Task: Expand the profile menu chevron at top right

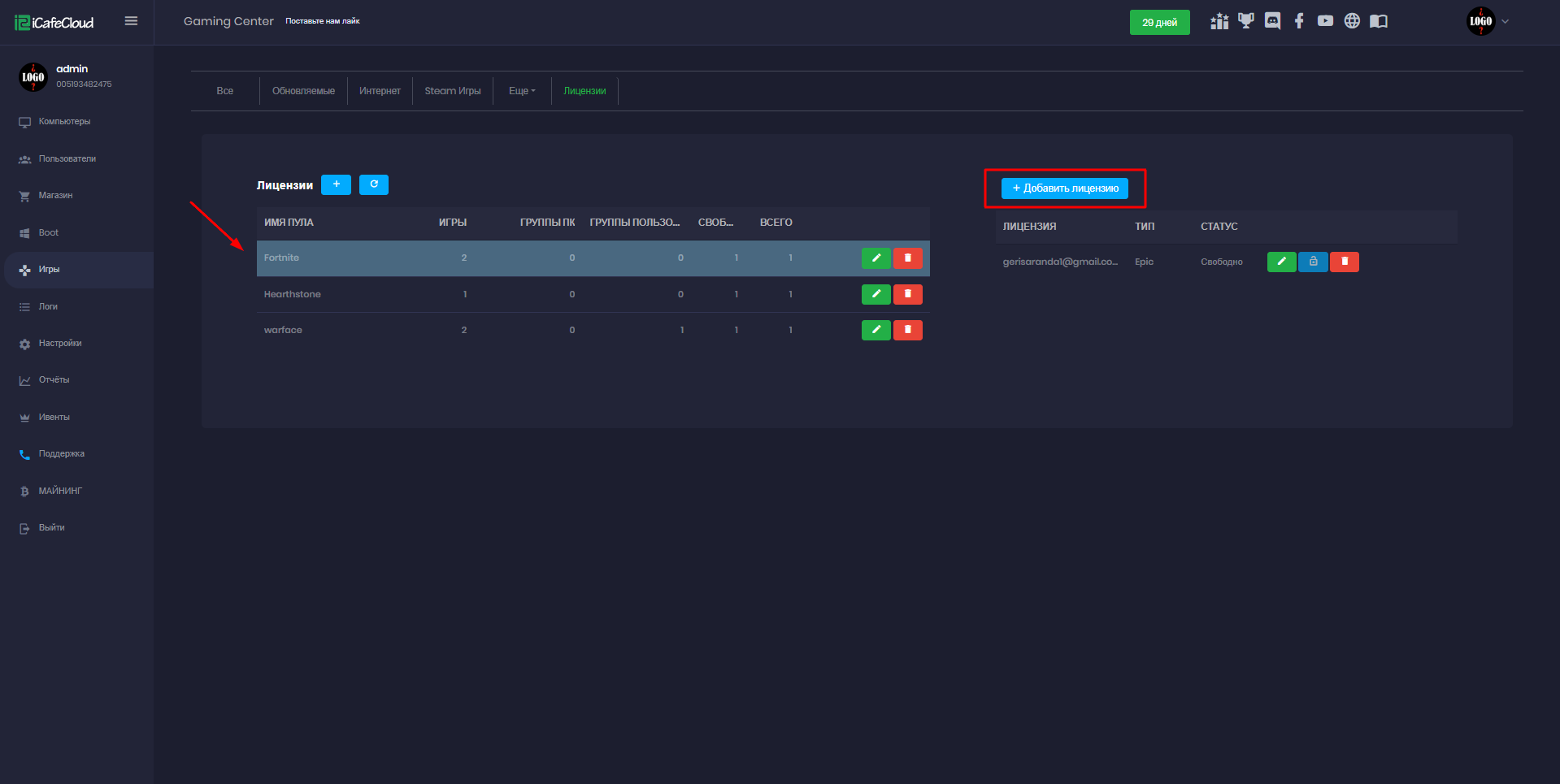Action: tap(1505, 22)
